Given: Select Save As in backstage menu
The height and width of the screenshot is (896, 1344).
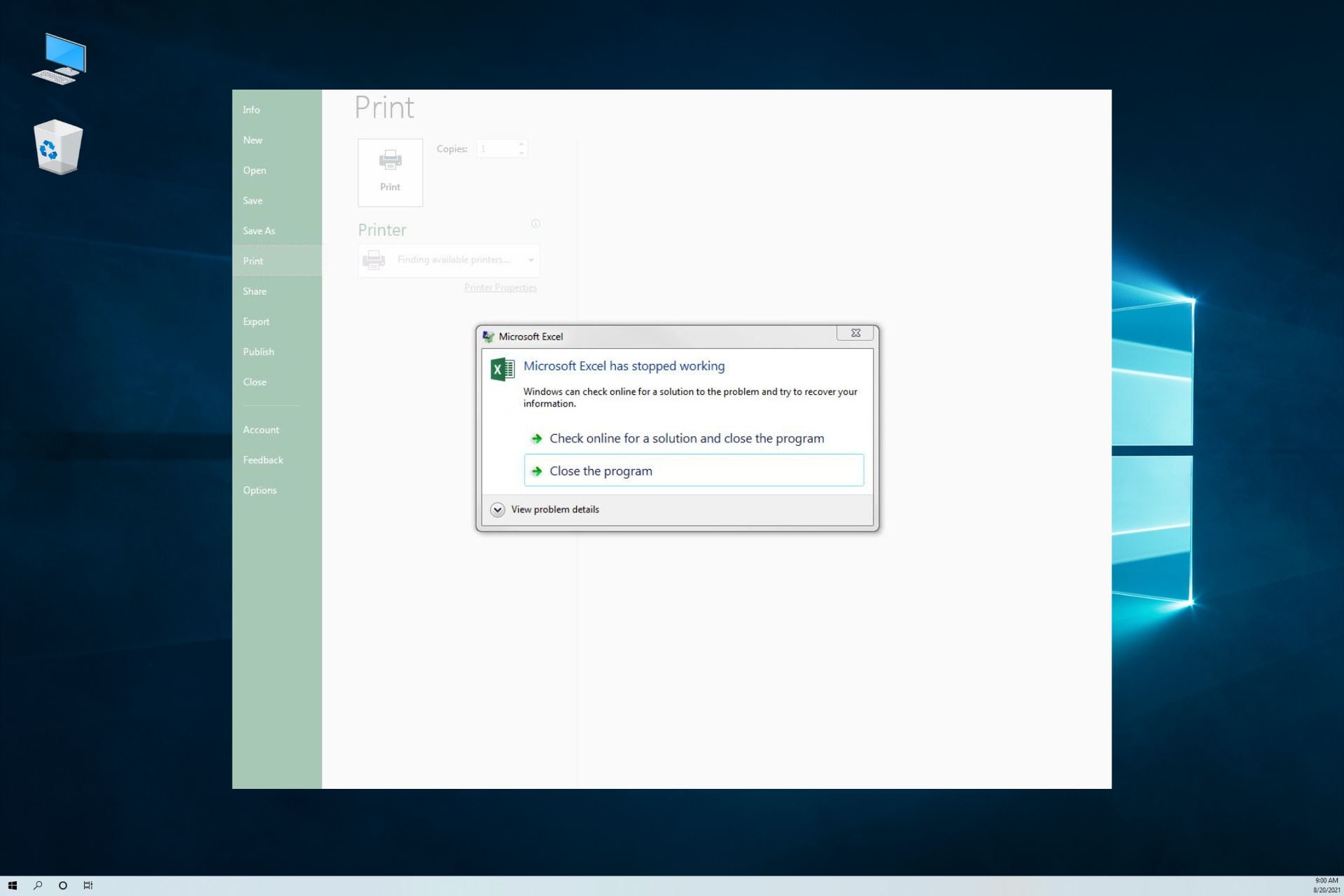Looking at the screenshot, I should click(259, 231).
